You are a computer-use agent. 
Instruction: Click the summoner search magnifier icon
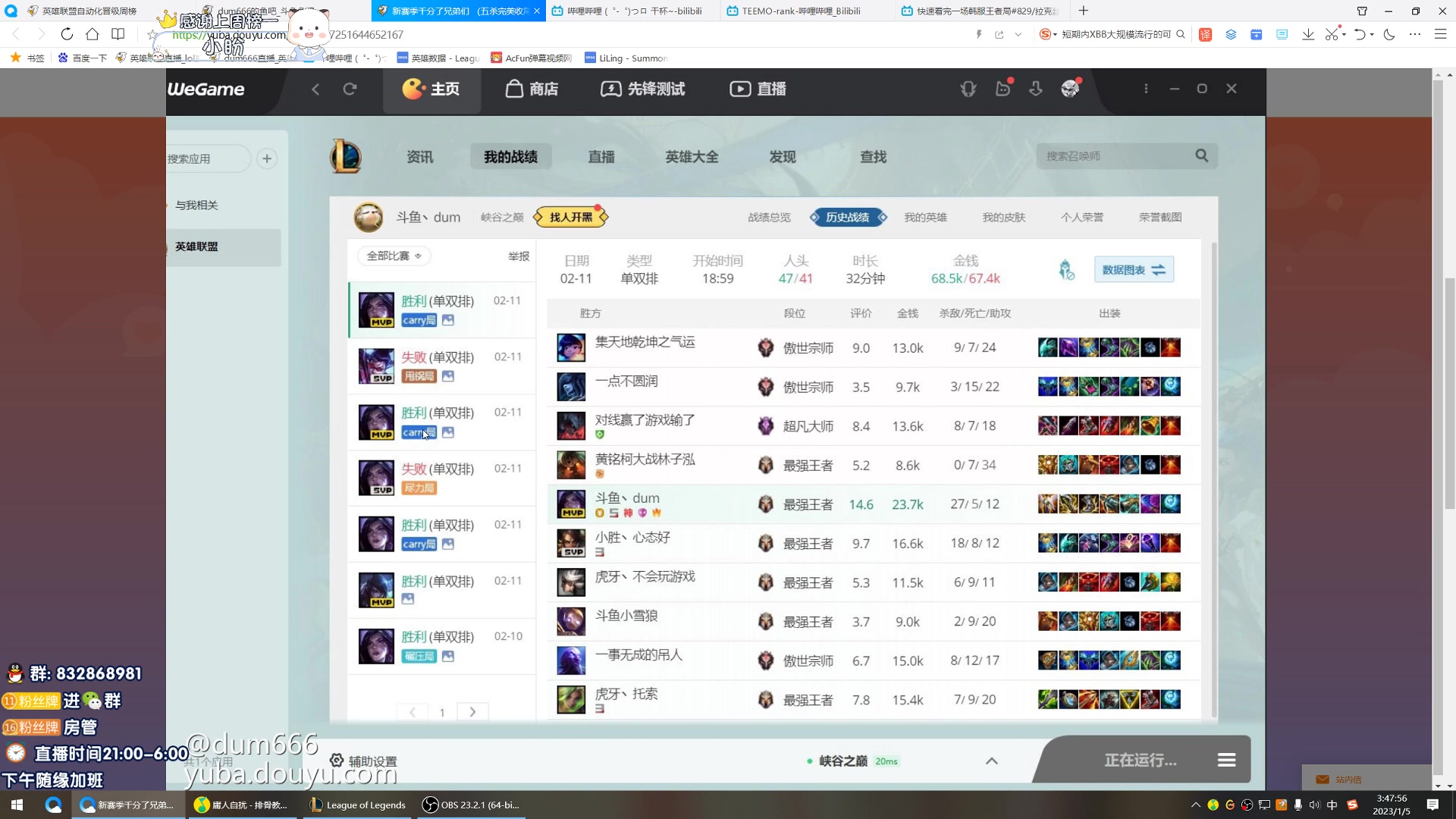coord(1202,155)
